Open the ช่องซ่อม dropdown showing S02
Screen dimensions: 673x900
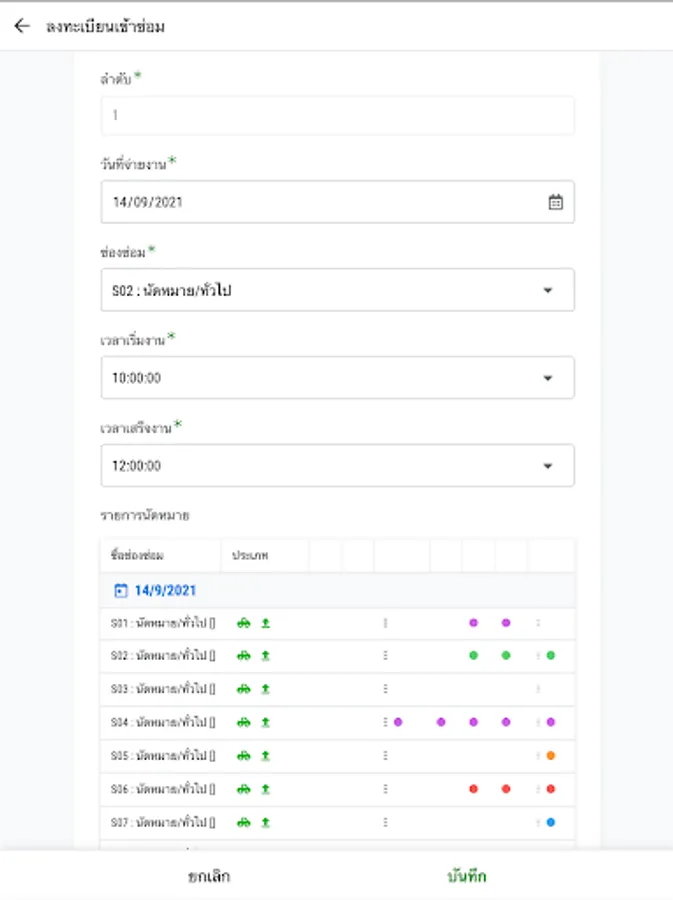tap(338, 290)
